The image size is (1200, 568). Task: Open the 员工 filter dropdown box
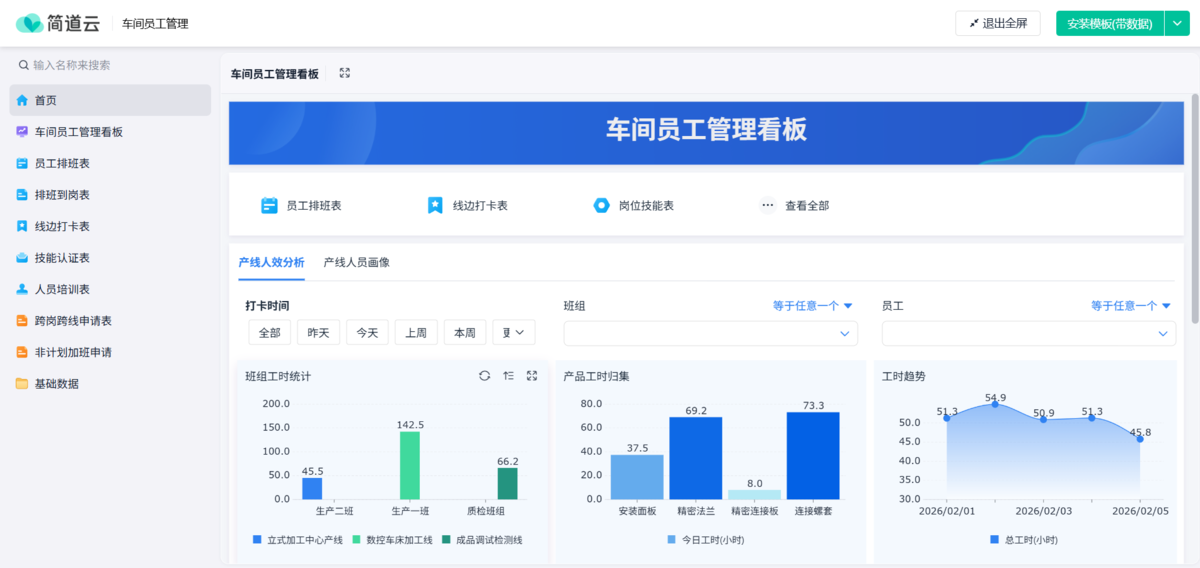(1028, 333)
